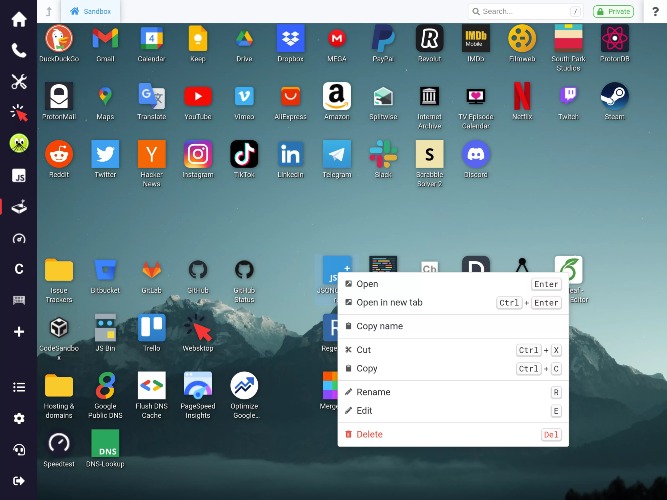Launch the Translate icon
Image resolution: width=667 pixels, height=500 pixels.
[x=152, y=96]
